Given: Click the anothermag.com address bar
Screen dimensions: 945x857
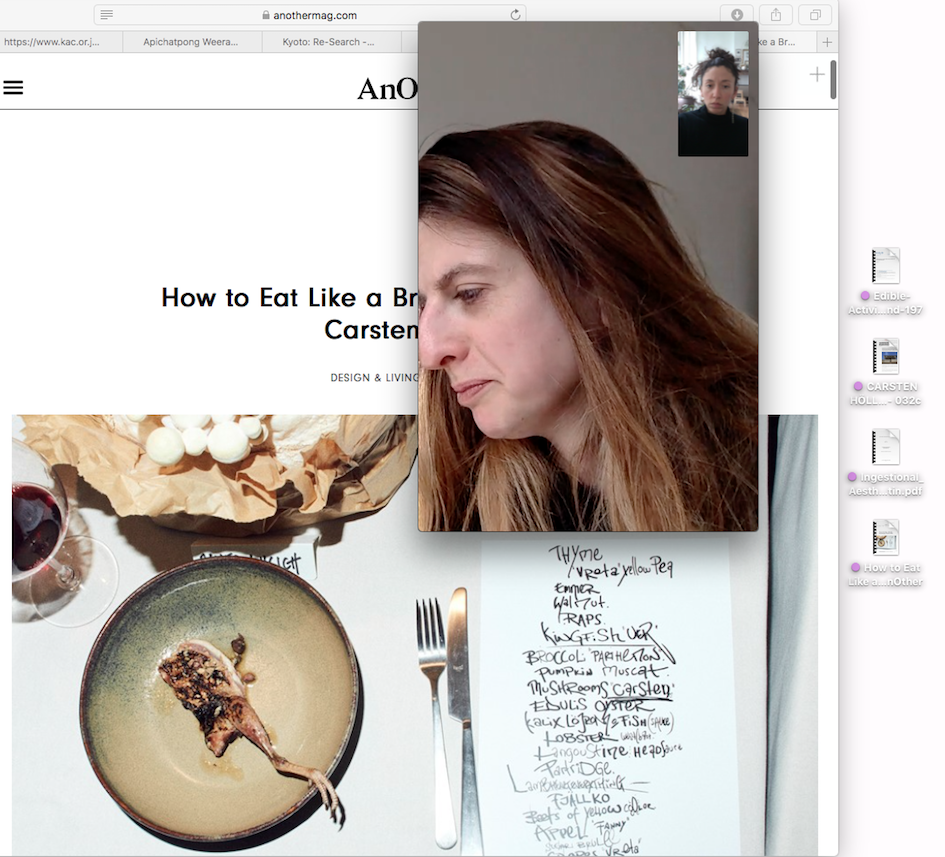Looking at the screenshot, I should click(x=310, y=15).
